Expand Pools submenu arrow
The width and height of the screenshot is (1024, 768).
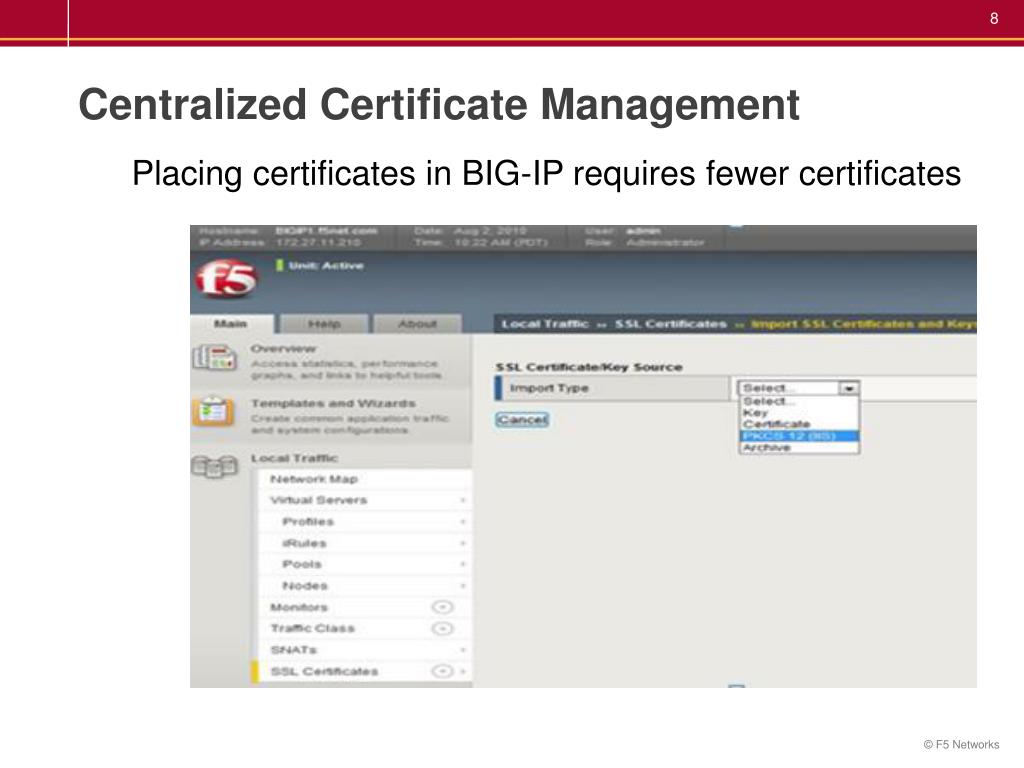(x=463, y=564)
